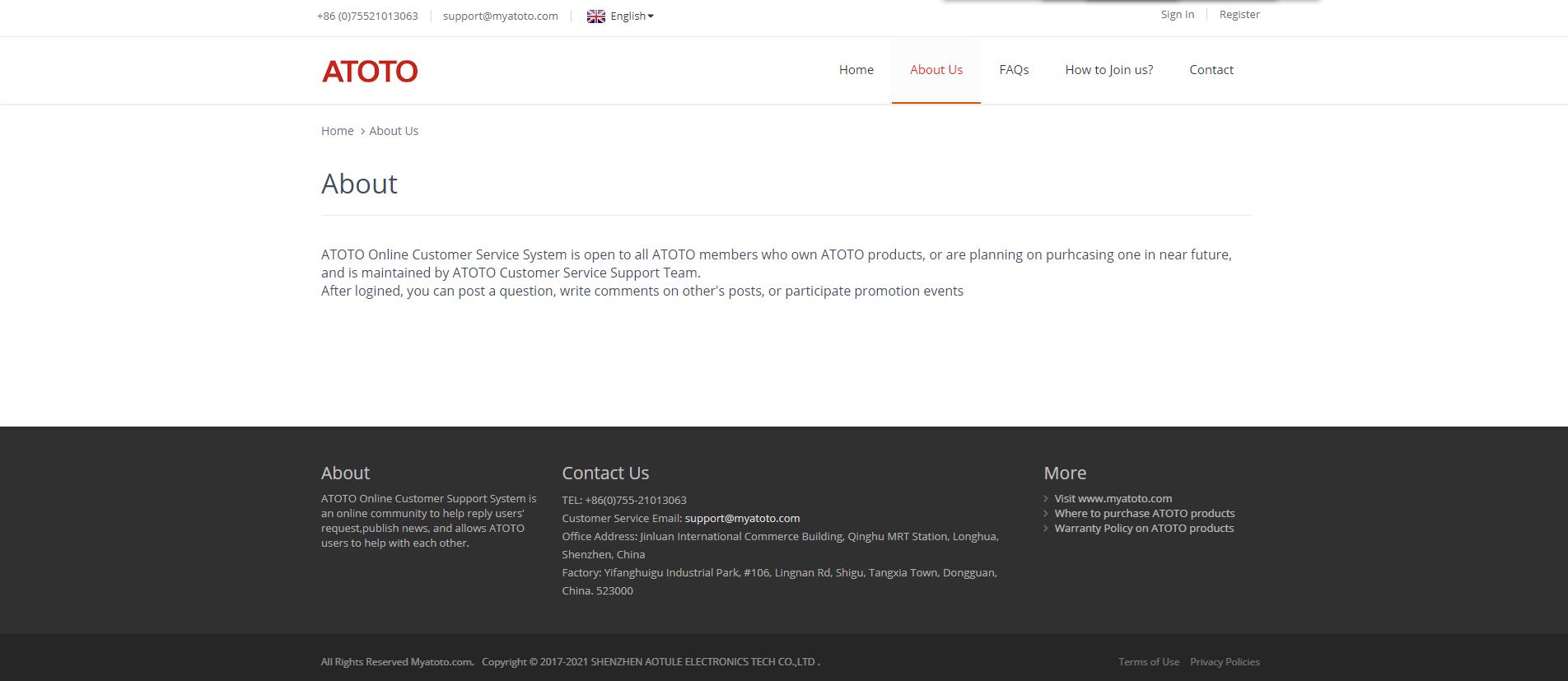Click the footer TEL: +86(0)755-21013063 line

click(624, 500)
